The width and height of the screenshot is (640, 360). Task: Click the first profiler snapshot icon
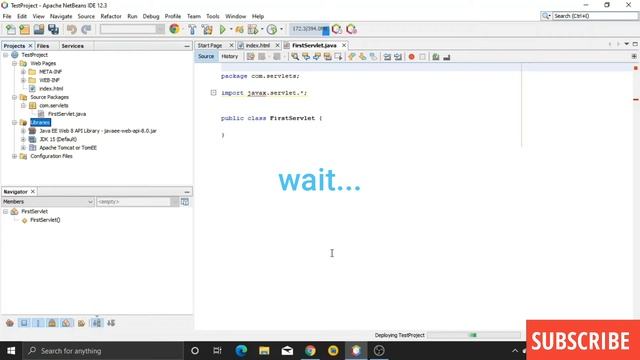coord(337,29)
